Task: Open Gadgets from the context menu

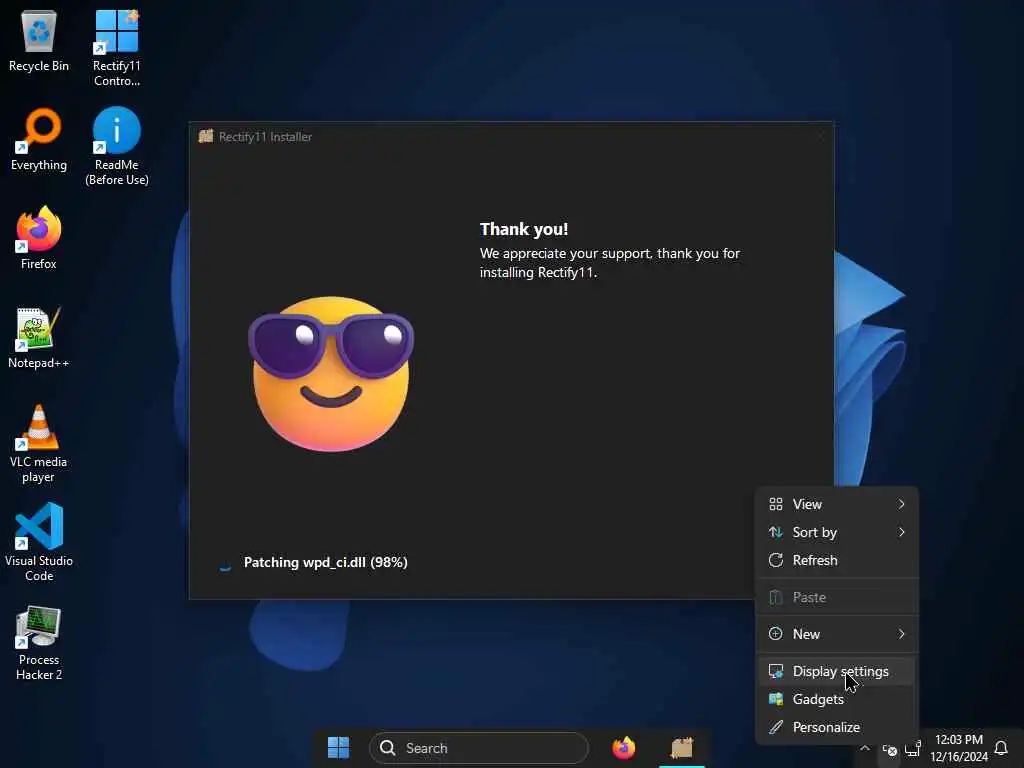Action: point(837,699)
